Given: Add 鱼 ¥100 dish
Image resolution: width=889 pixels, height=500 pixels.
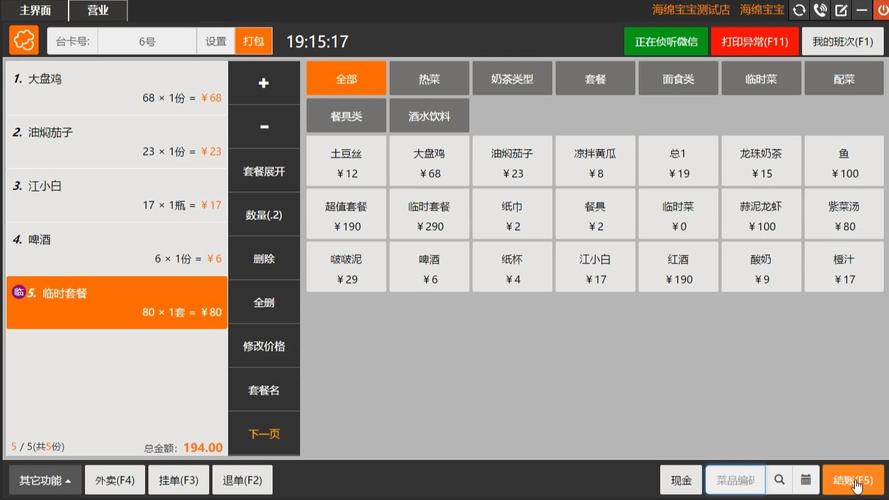Looking at the screenshot, I should point(844,162).
